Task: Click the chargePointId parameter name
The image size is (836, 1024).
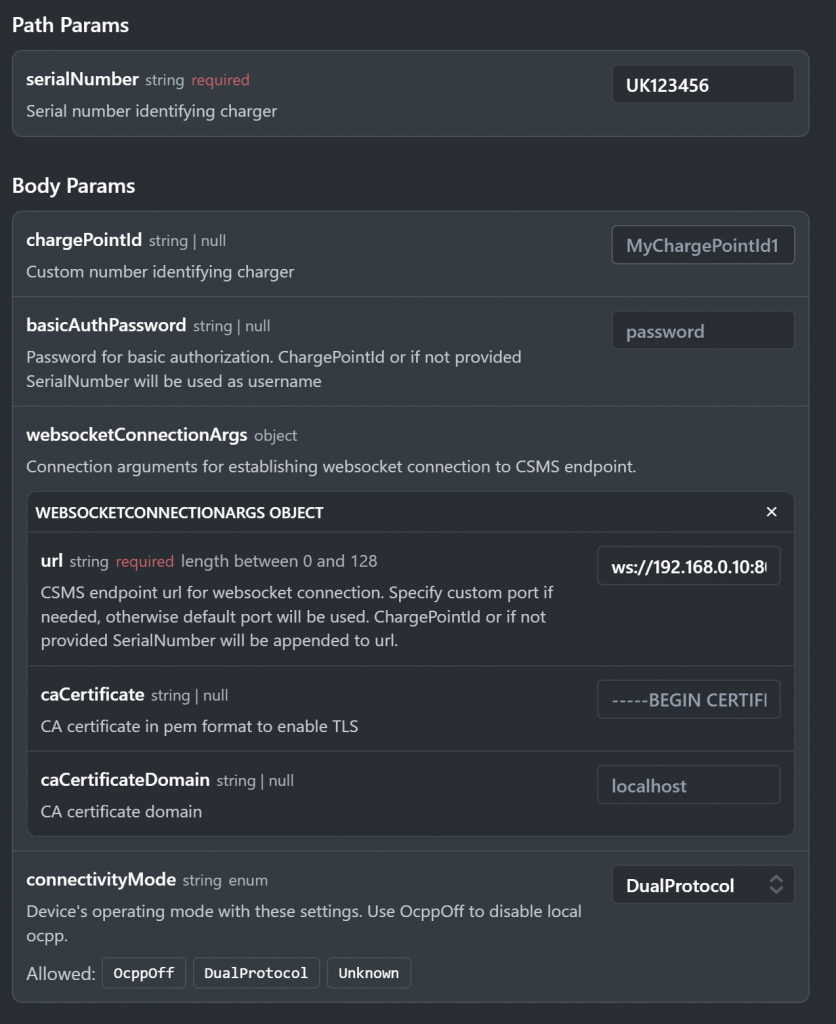Action: tap(84, 240)
